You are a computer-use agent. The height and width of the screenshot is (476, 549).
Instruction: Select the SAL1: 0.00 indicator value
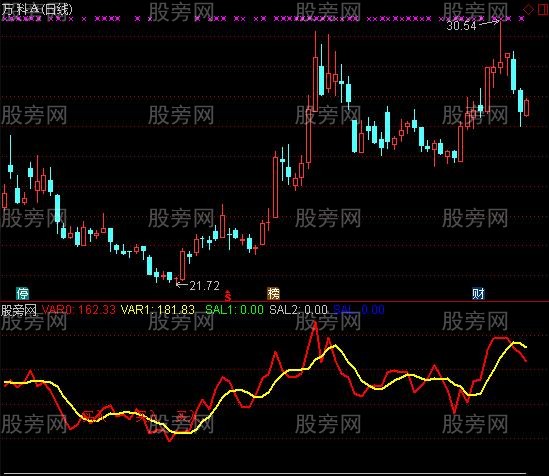pos(234,310)
